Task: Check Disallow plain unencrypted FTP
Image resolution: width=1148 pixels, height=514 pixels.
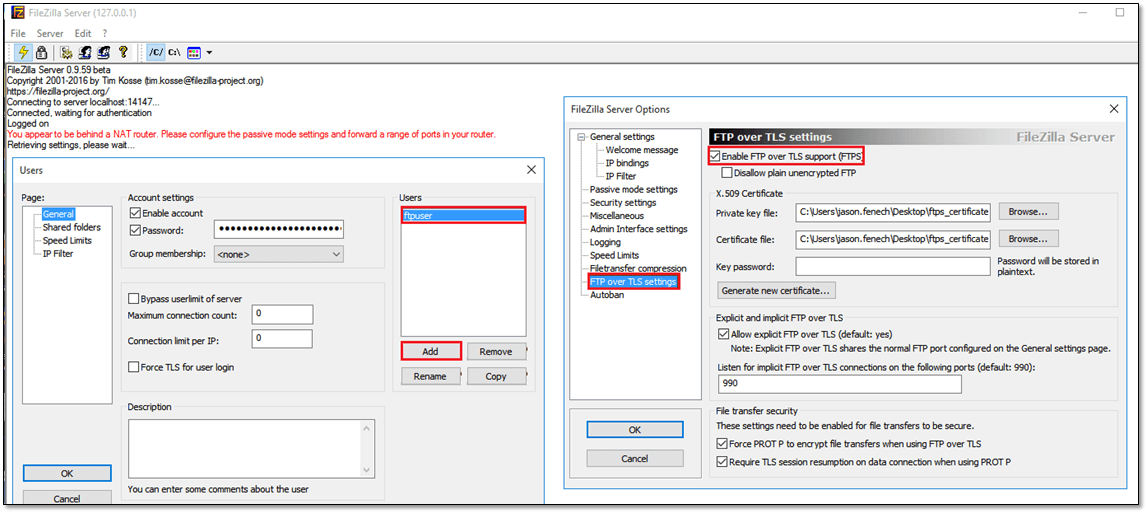Action: pyautogui.click(x=726, y=173)
